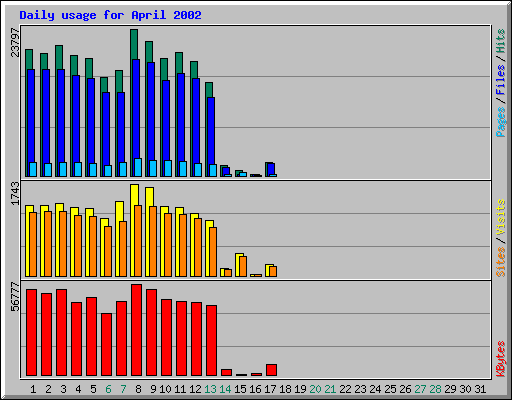Viewport: 512px width, 400px height.
Task: Click day 26 on the x-axis
Action: [x=405, y=389]
